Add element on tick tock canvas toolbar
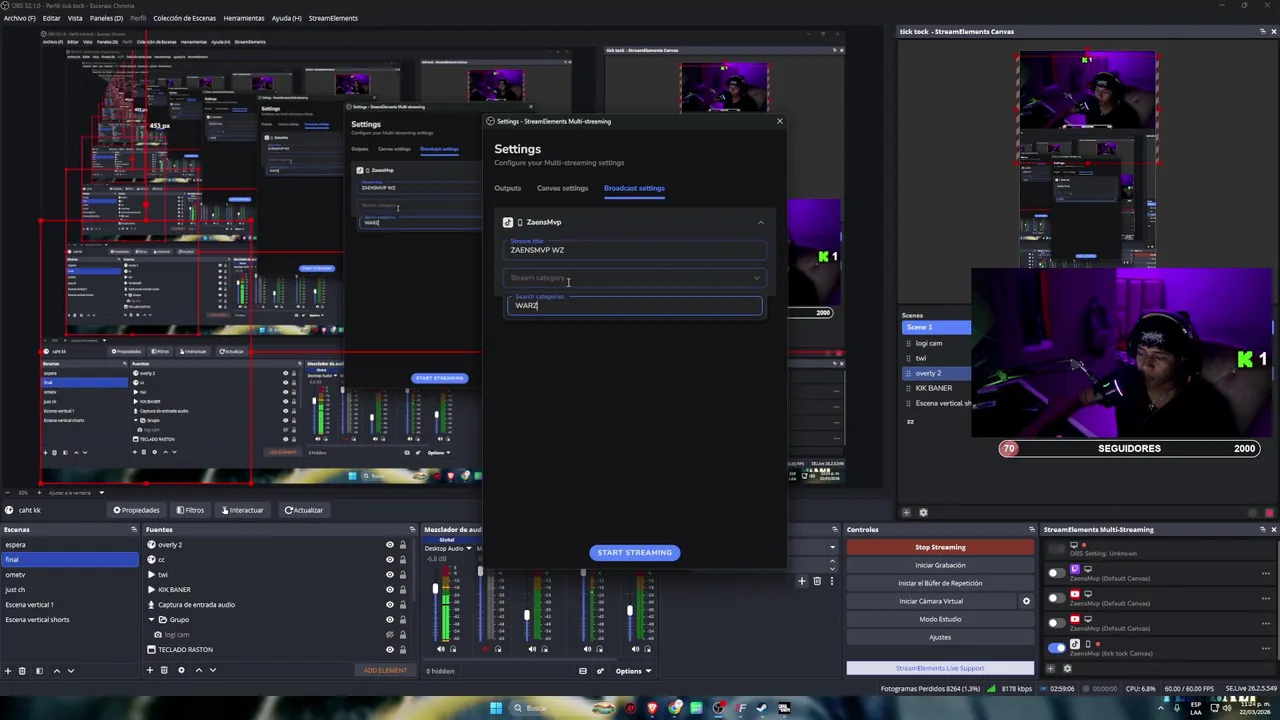The width and height of the screenshot is (1280, 720). coord(906,513)
